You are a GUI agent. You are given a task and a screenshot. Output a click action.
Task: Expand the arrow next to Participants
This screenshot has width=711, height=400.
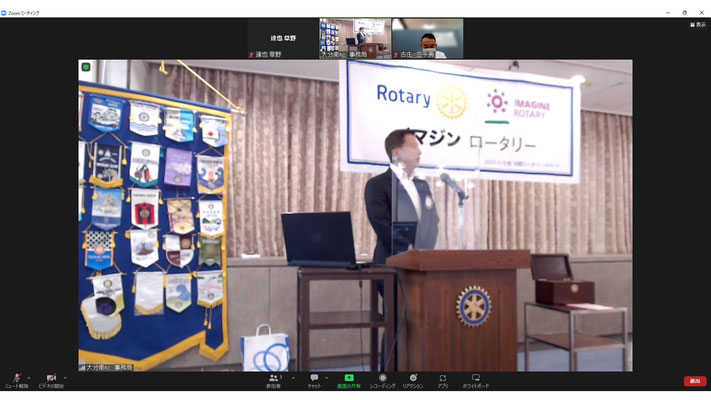[x=293, y=378]
